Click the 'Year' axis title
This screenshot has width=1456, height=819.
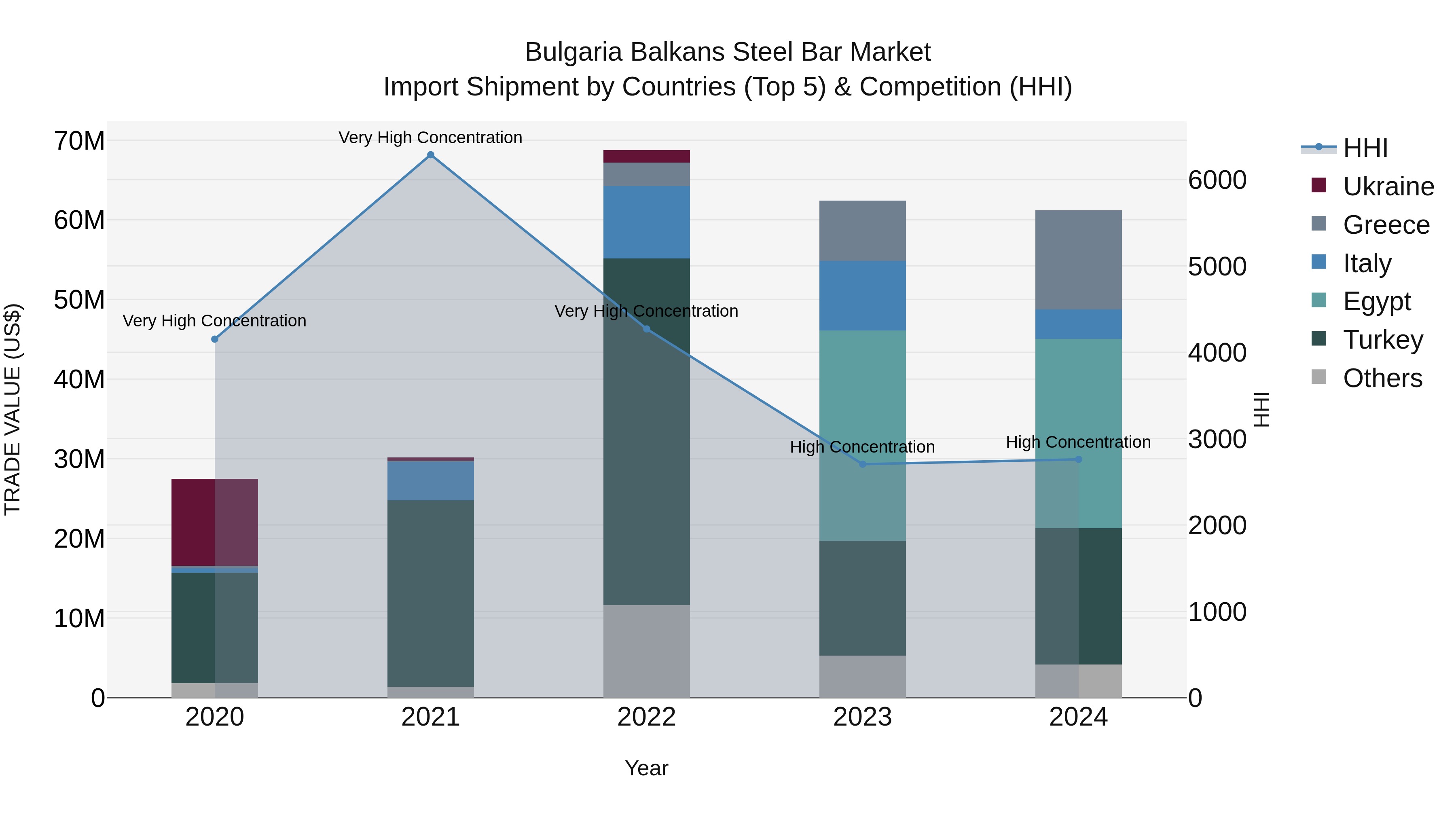tap(647, 768)
